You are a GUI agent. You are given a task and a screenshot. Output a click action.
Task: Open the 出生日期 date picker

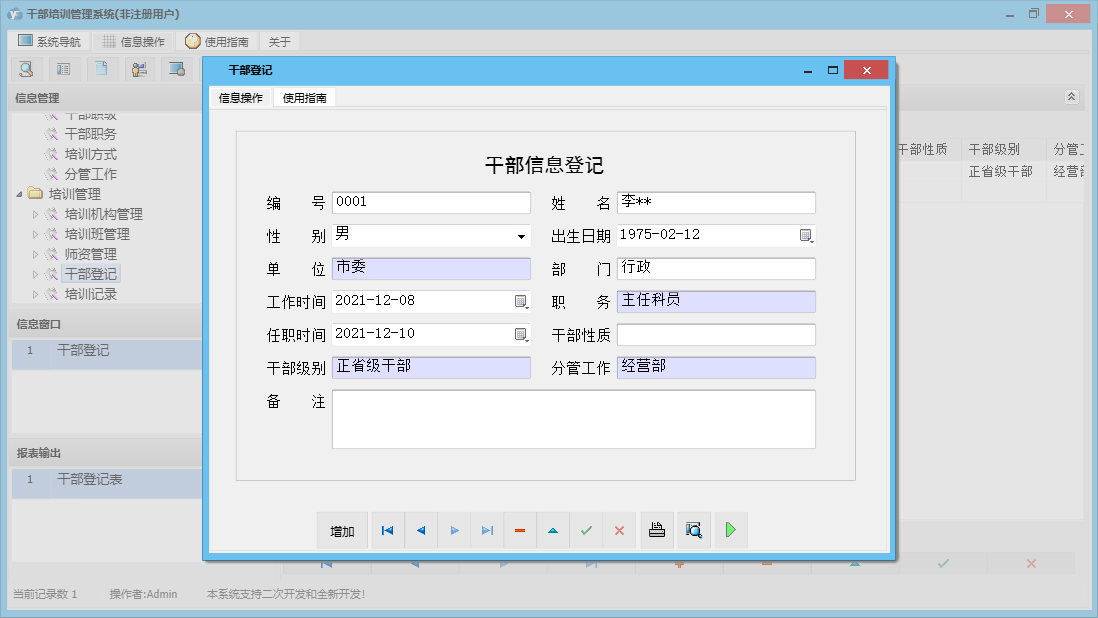(806, 236)
